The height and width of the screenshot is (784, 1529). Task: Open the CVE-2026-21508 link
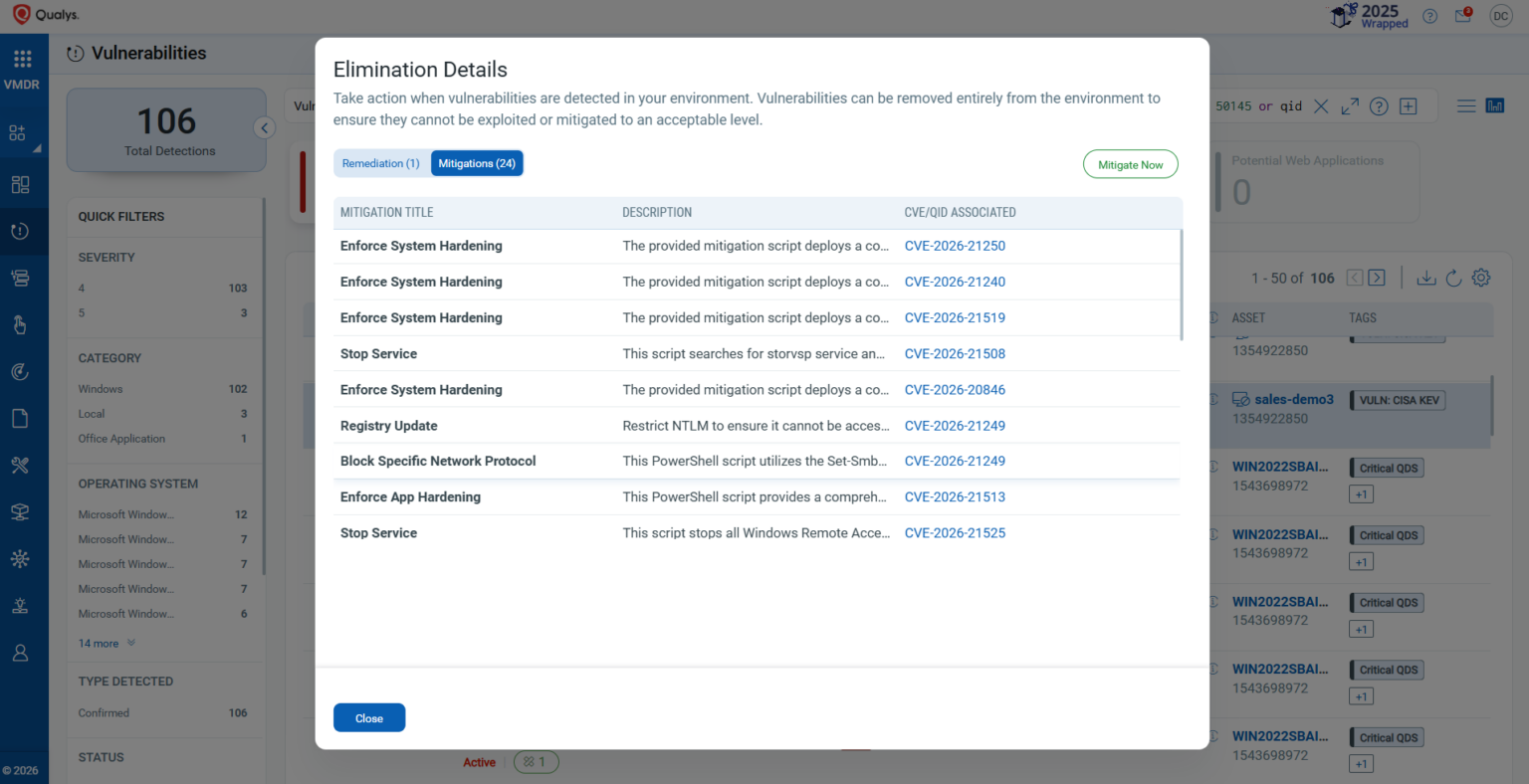955,353
